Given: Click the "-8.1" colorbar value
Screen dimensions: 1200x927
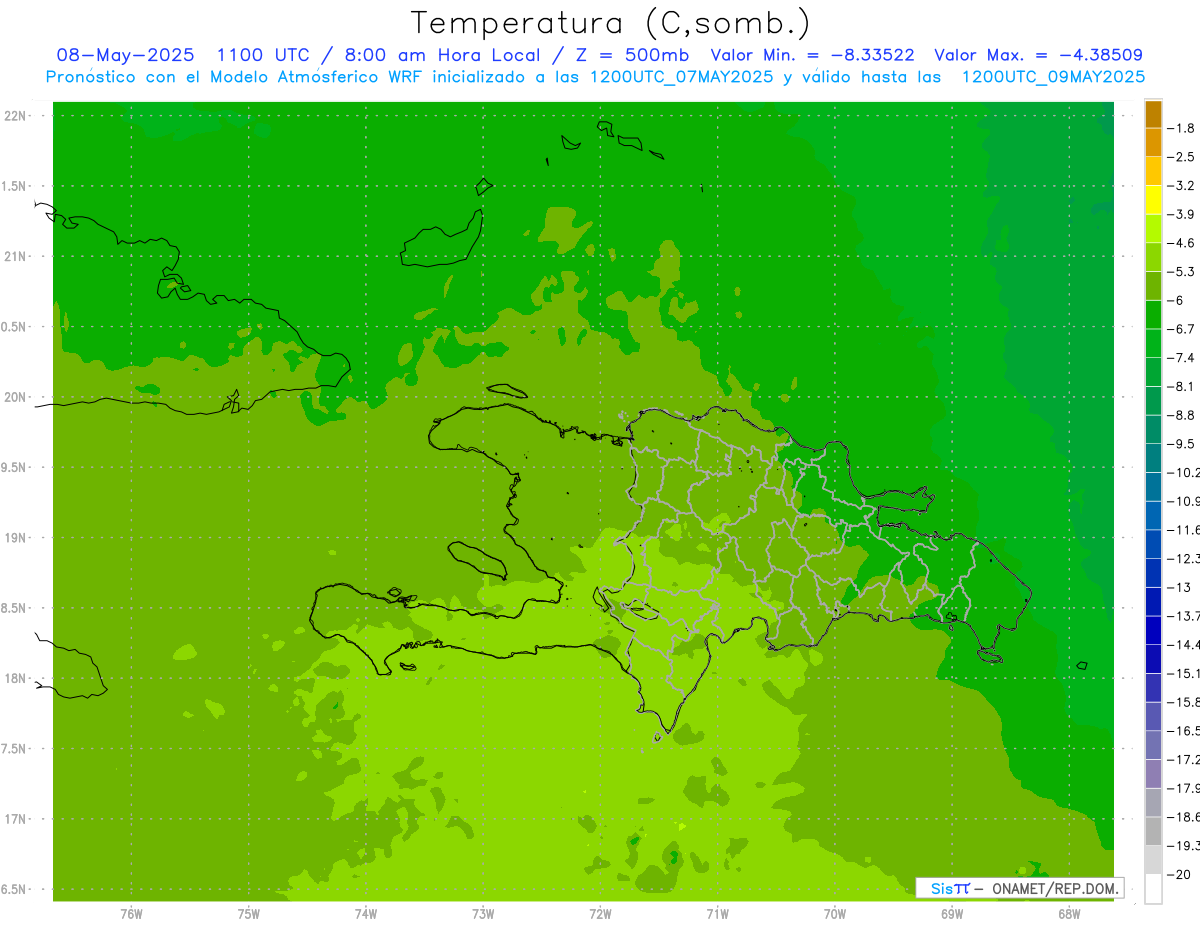Looking at the screenshot, I should point(1181,386).
